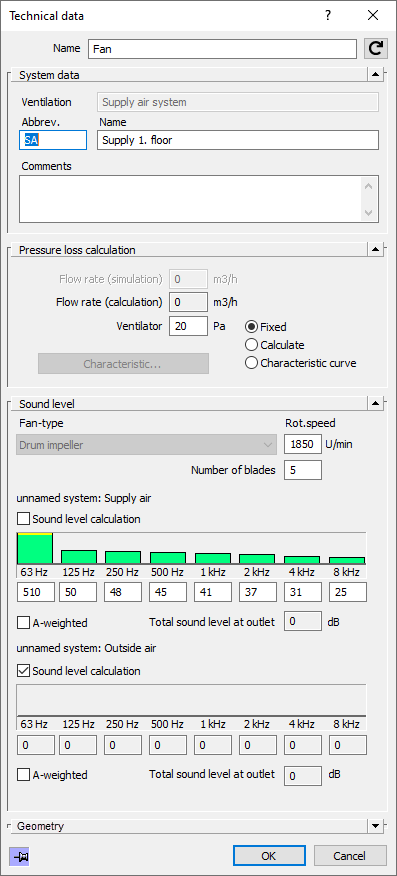The width and height of the screenshot is (397, 876).
Task: Click the question mark help button
Action: tap(328, 16)
